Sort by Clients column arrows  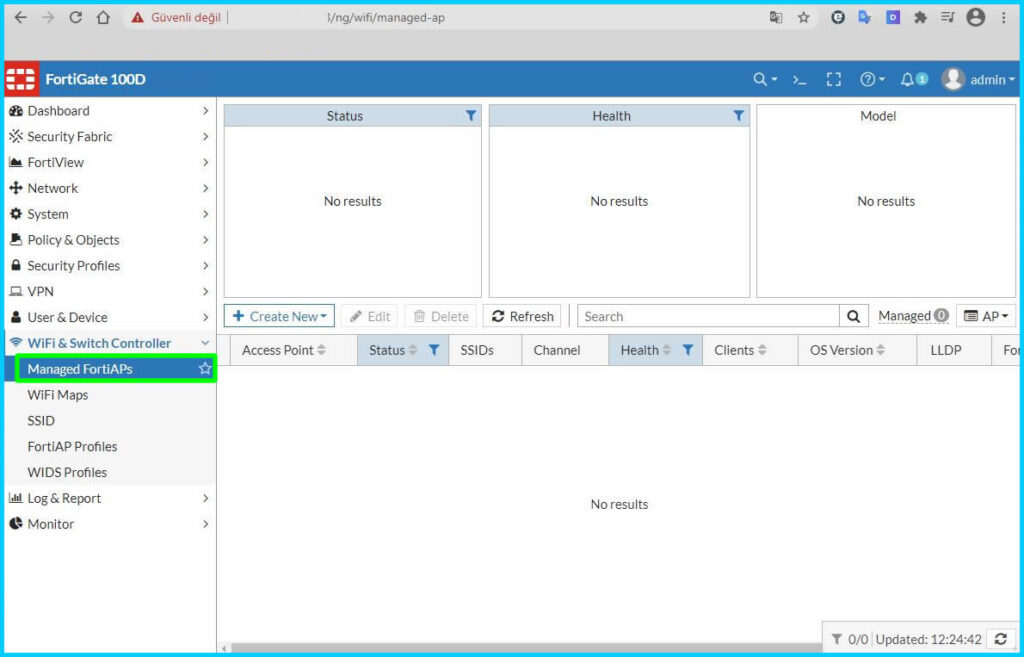pos(762,350)
